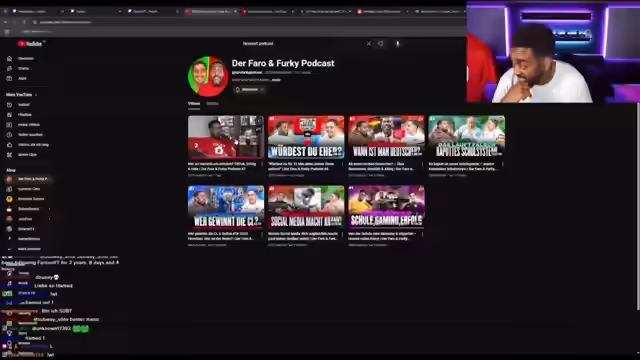Play the SCHULE, GAMING, ERFOLG video

(x=386, y=207)
